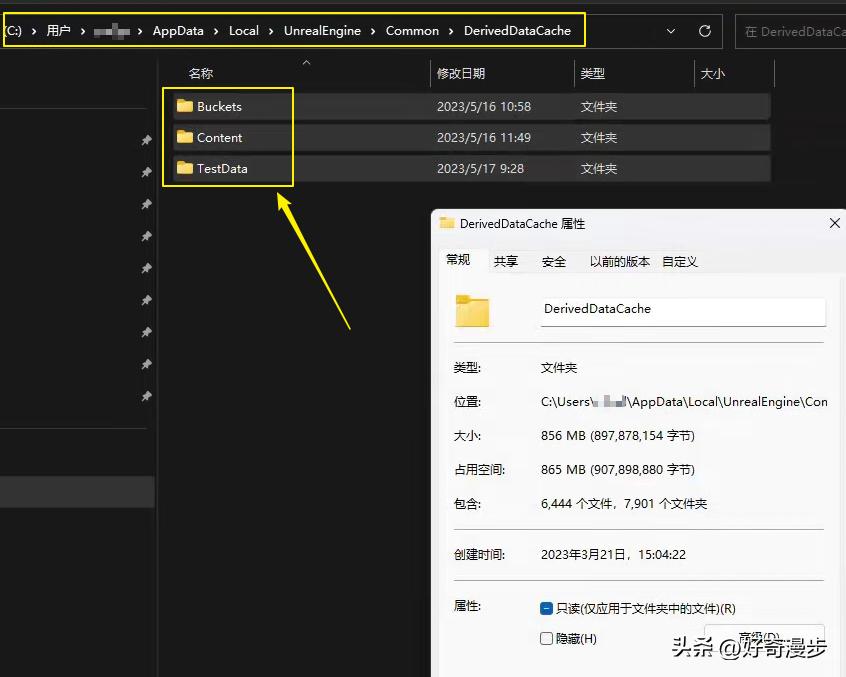Switch to the 安全 tab
Screen dimensions: 846x677
[x=554, y=261]
